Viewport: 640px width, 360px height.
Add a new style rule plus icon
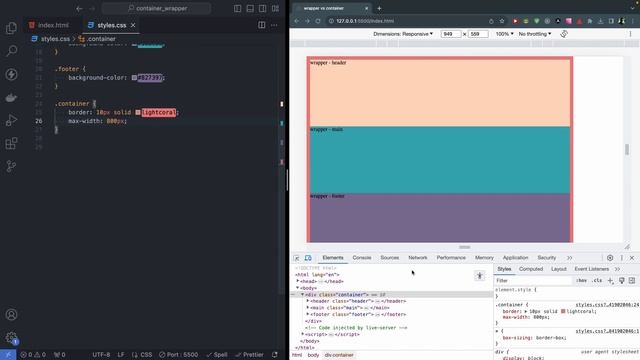[610, 281]
